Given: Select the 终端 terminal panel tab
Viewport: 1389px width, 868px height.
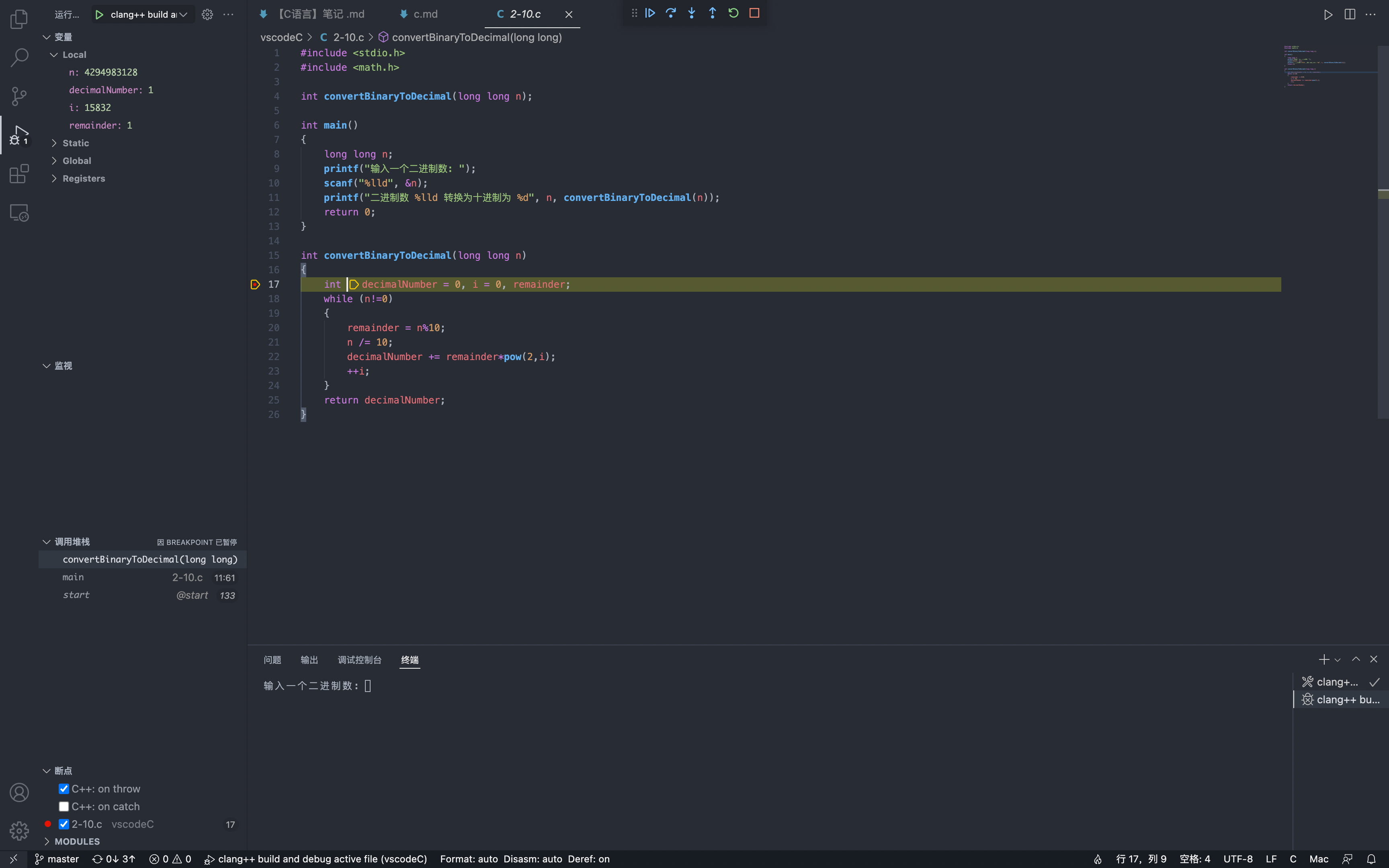Looking at the screenshot, I should coord(410,660).
